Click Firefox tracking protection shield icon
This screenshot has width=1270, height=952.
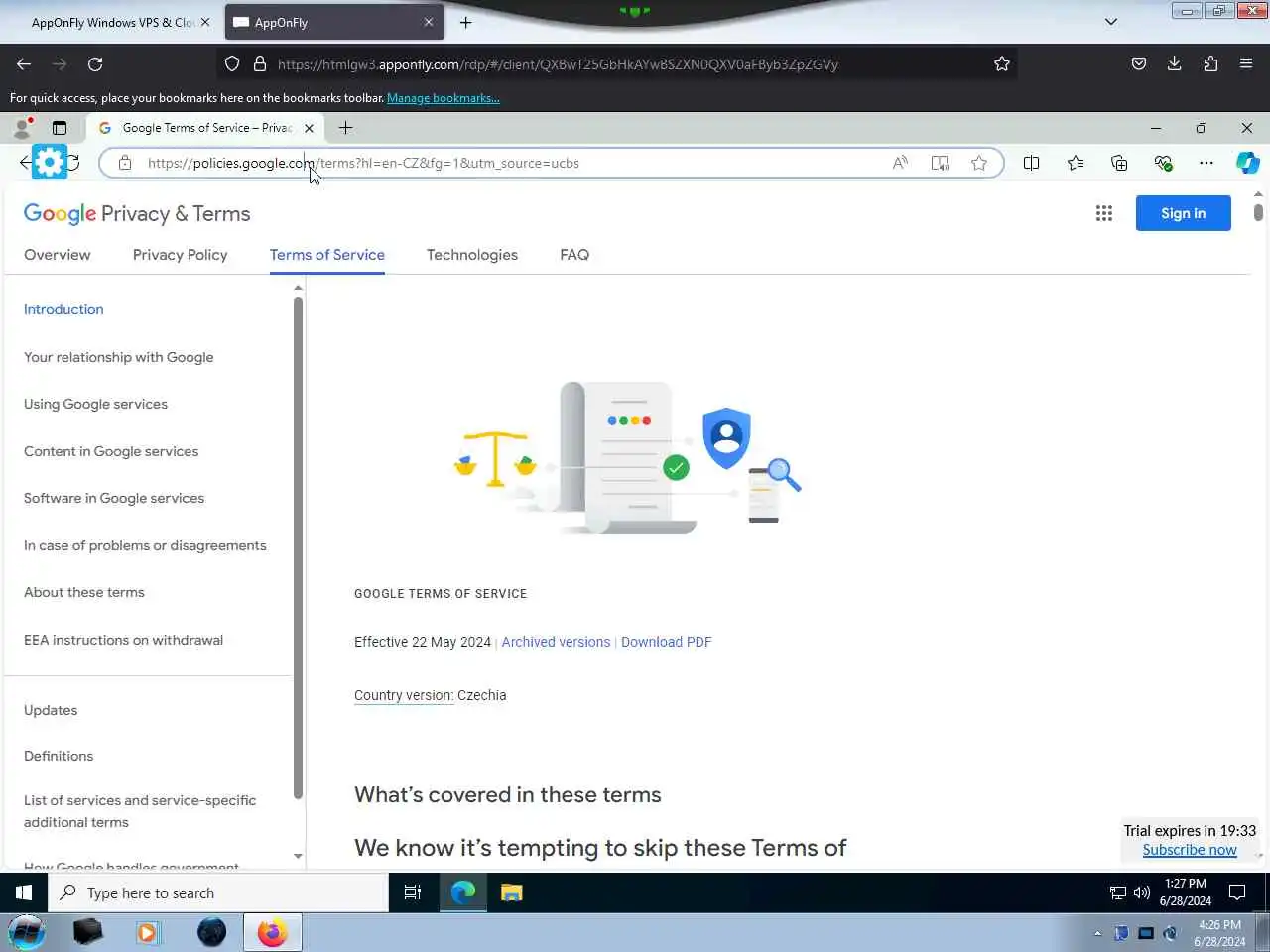tap(232, 64)
